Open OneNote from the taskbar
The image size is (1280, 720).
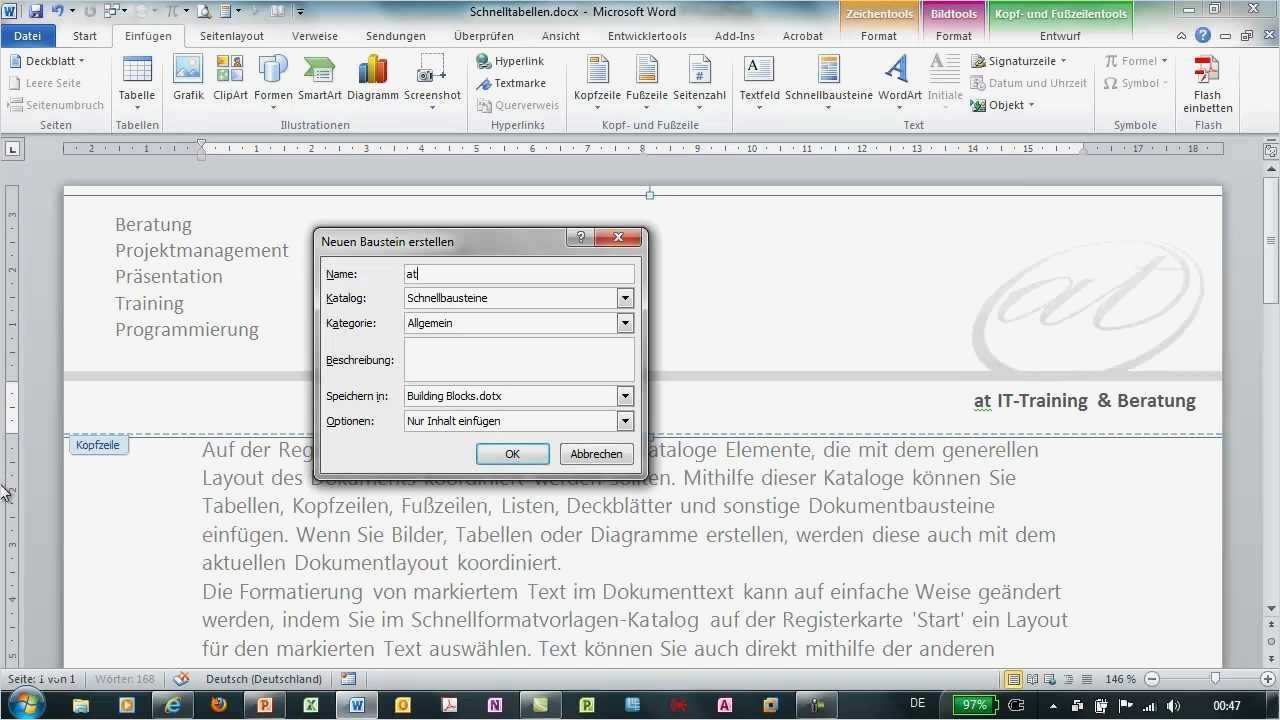(494, 704)
